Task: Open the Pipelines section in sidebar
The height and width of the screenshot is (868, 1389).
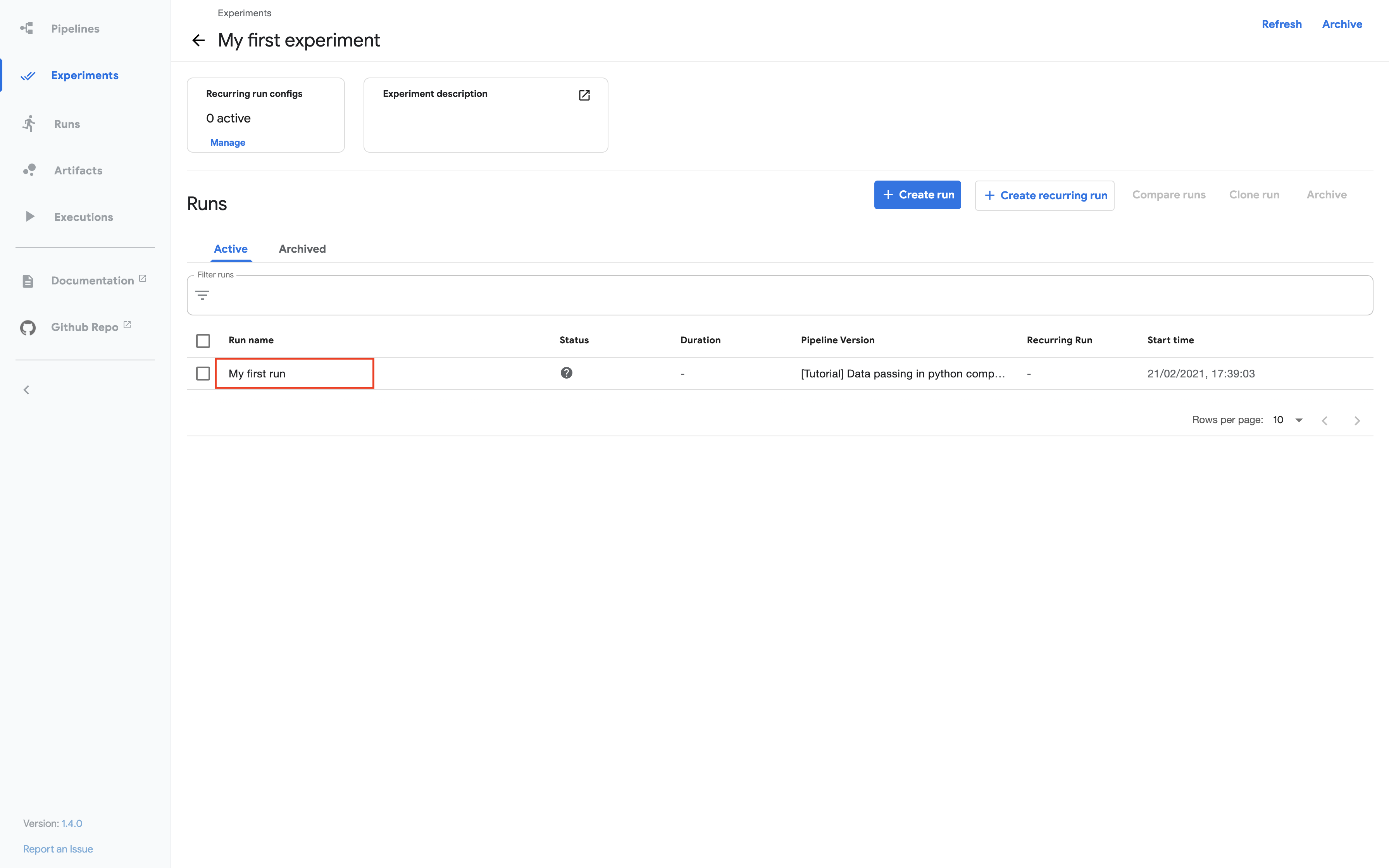Action: point(75,28)
